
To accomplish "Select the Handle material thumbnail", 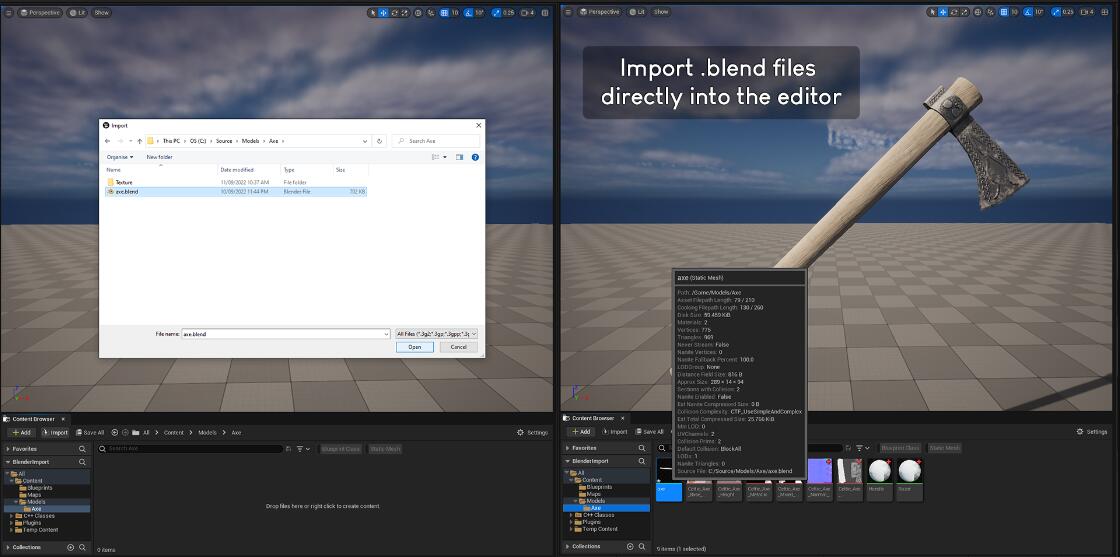I will tap(879, 479).
